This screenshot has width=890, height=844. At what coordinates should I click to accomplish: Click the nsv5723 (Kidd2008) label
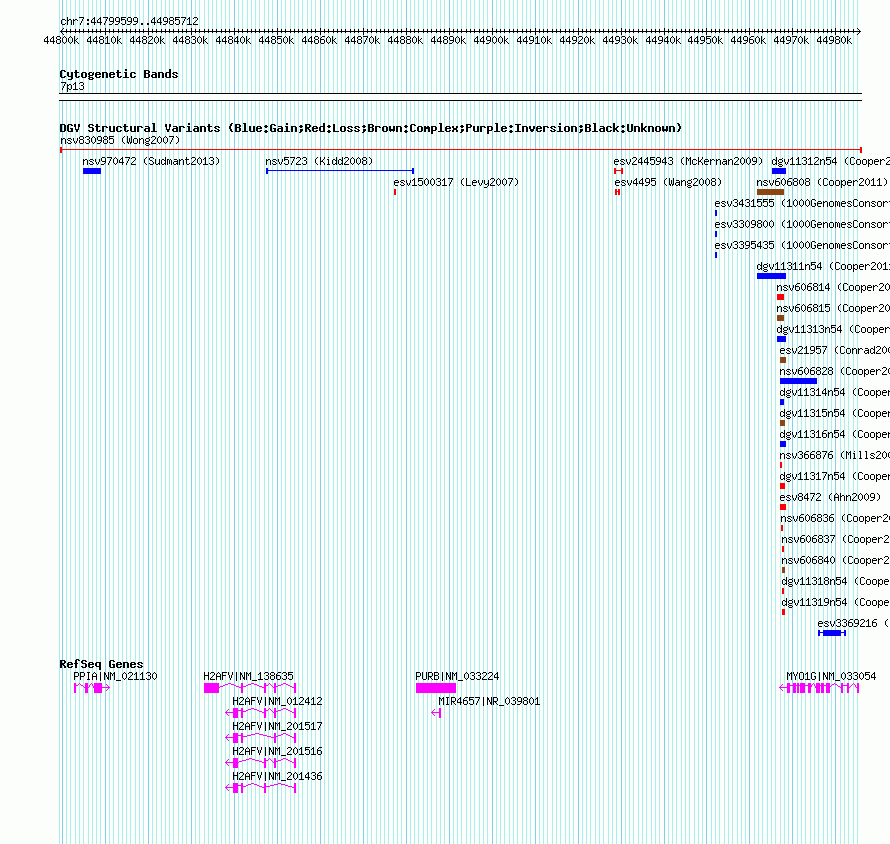point(319,161)
